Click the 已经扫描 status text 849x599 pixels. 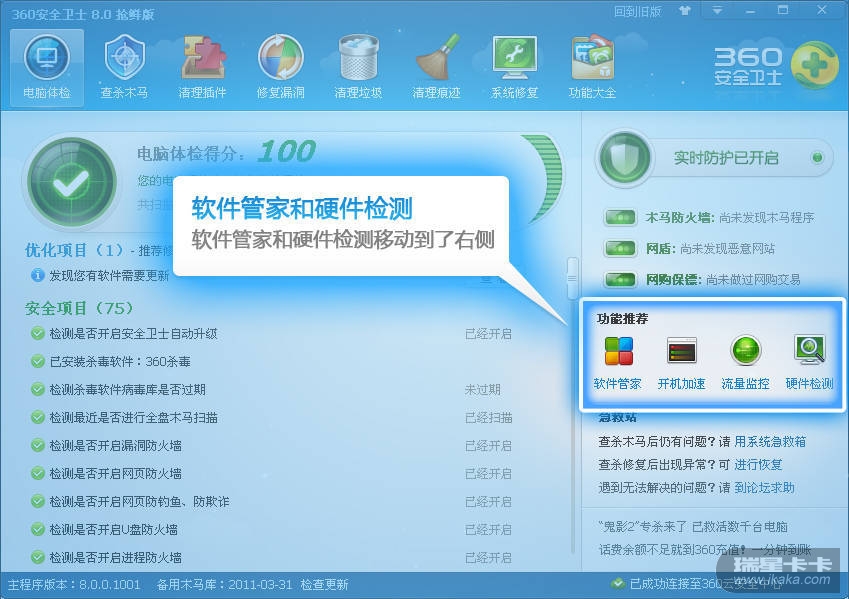(488, 418)
